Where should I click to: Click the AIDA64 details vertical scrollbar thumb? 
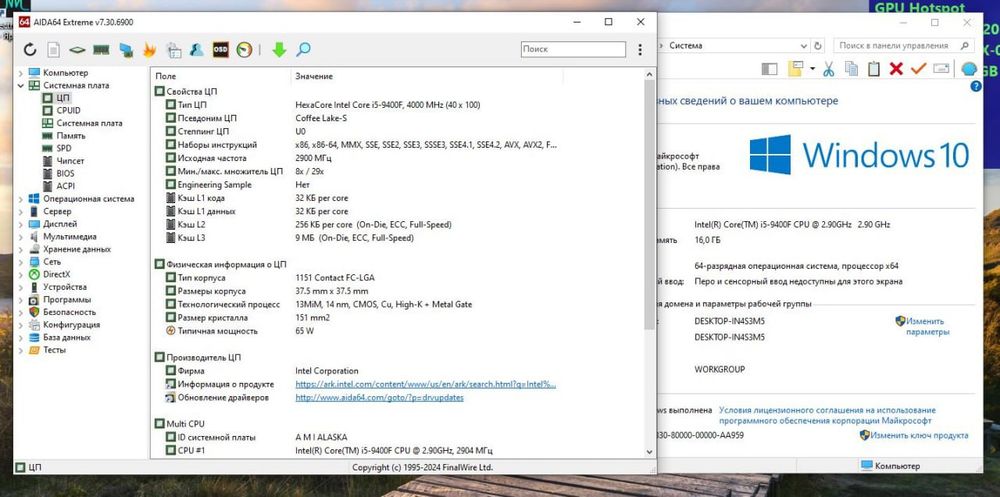point(650,204)
